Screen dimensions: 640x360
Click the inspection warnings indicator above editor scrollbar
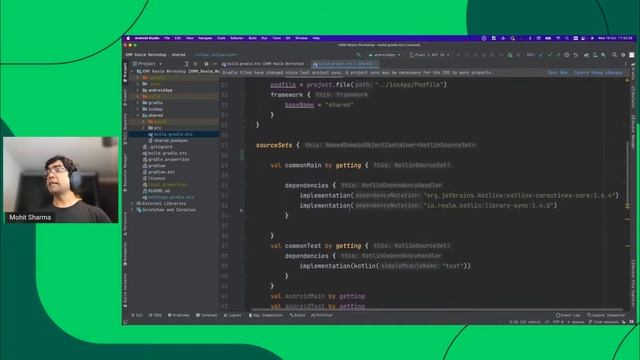627,80
